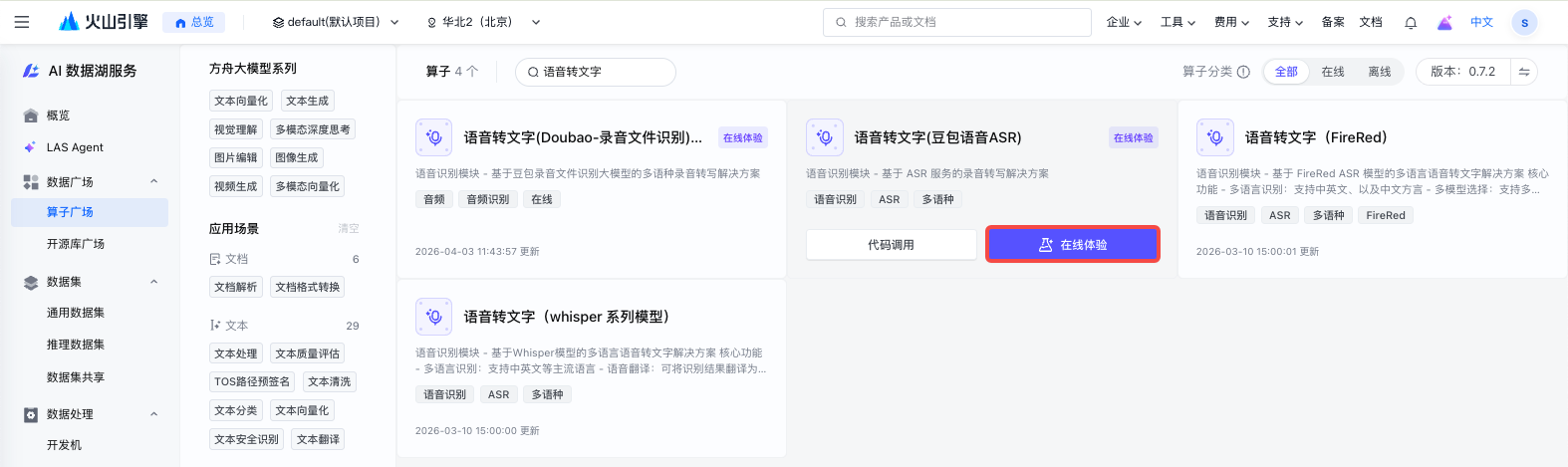Click the LAS Agent sparkle icon

coord(31,147)
